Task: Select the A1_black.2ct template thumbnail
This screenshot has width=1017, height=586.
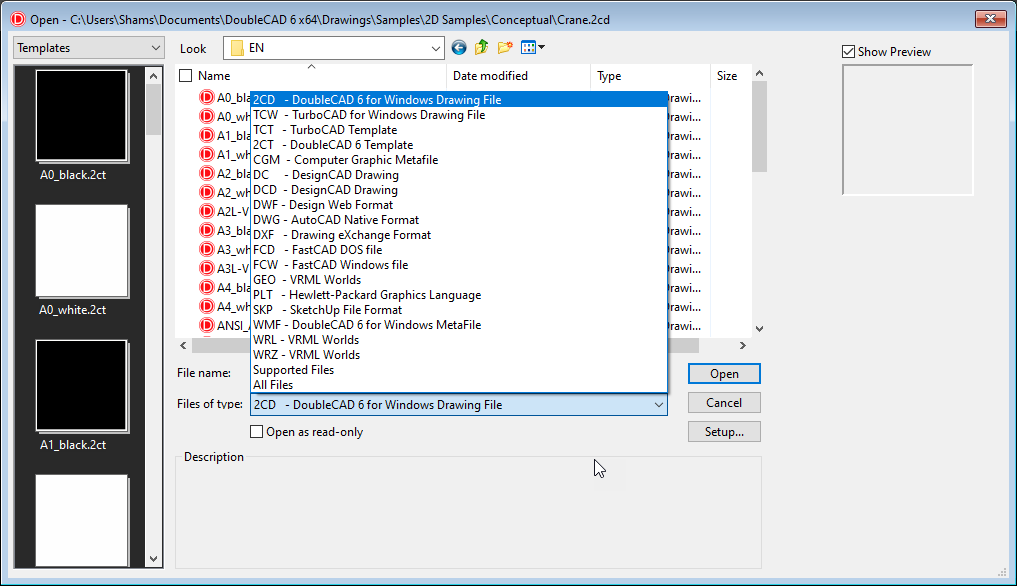Action: pos(82,386)
